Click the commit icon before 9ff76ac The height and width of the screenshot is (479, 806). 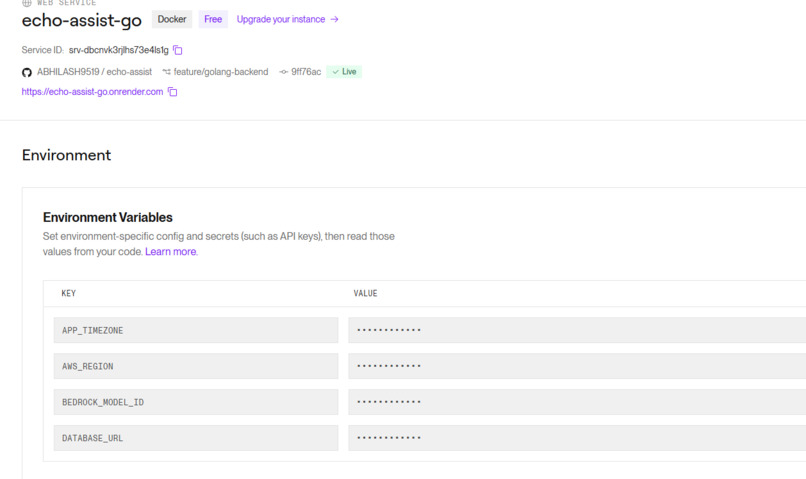pyautogui.click(x=284, y=72)
